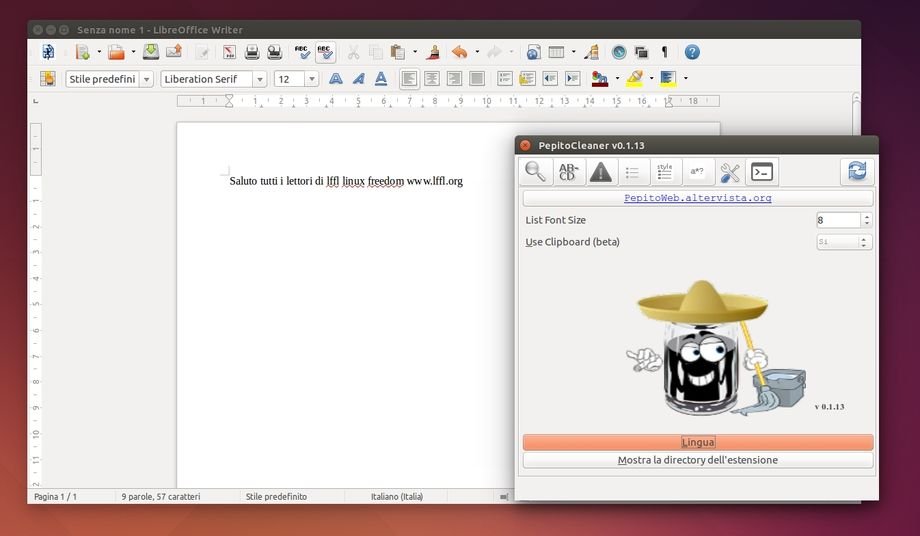Open the Stile predefinito paragraph style dropdown

coord(147,79)
